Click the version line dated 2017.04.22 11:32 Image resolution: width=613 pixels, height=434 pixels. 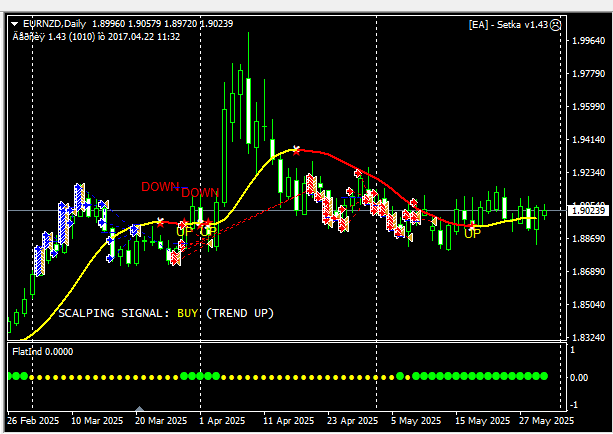[96, 37]
